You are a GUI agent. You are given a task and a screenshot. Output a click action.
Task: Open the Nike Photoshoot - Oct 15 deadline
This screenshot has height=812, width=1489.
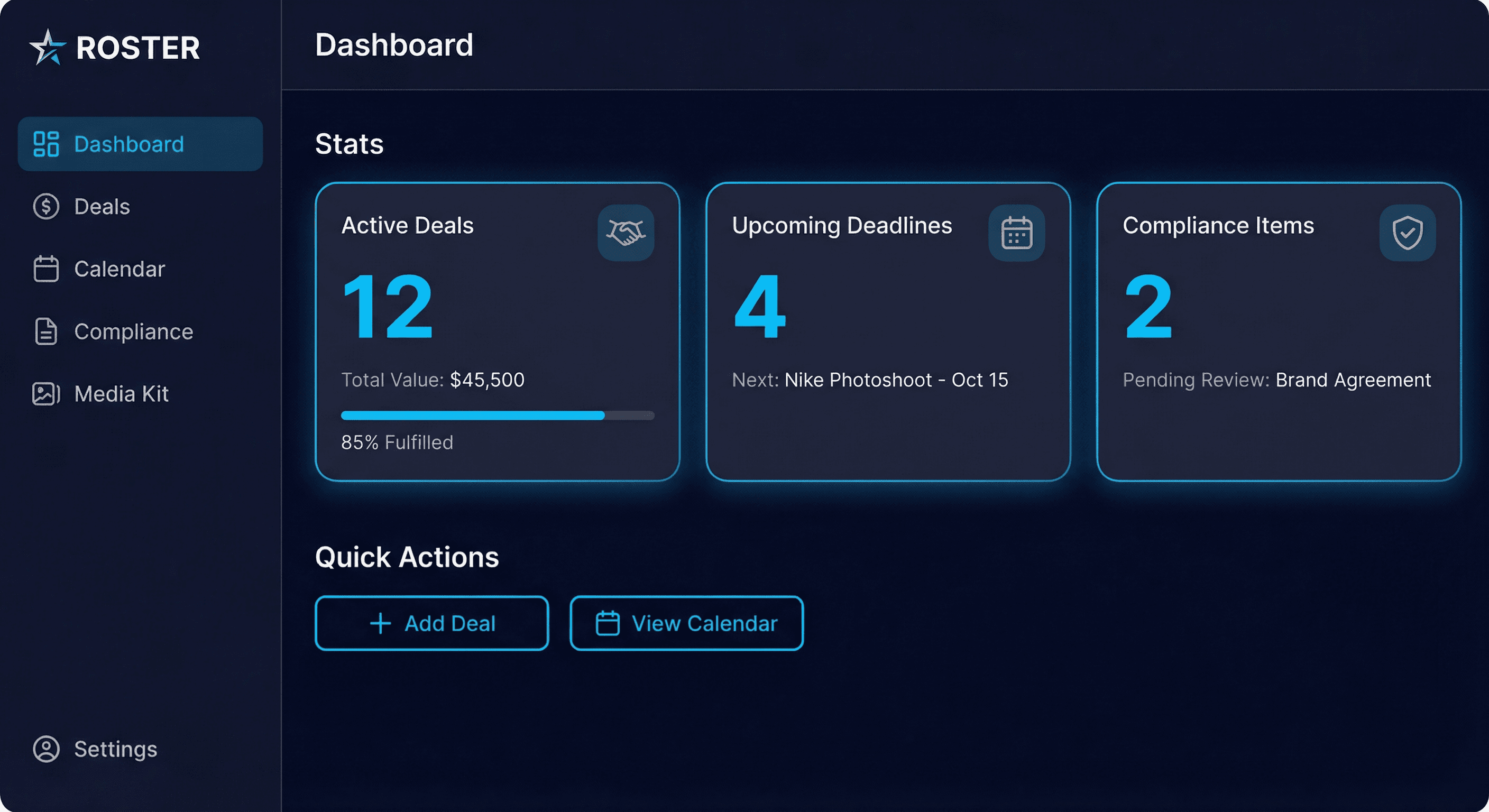click(896, 380)
